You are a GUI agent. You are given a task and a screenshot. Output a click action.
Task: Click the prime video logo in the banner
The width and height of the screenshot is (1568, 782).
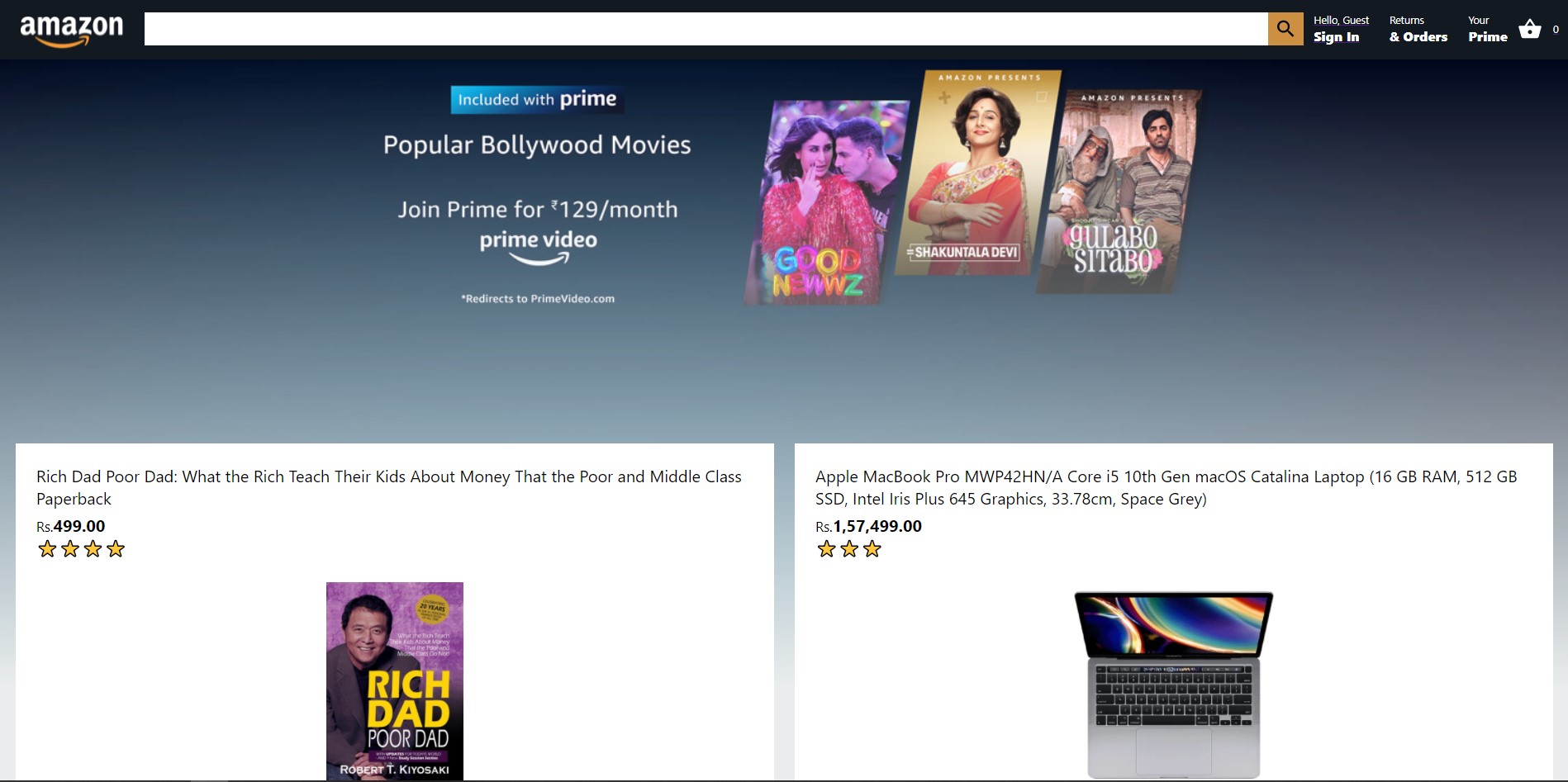tap(539, 247)
